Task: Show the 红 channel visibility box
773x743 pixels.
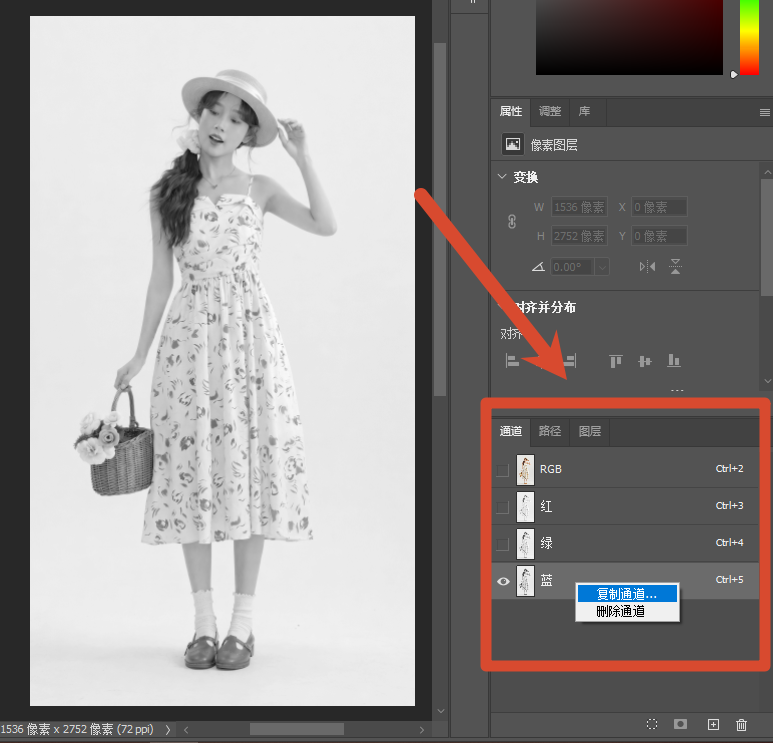Action: click(502, 507)
